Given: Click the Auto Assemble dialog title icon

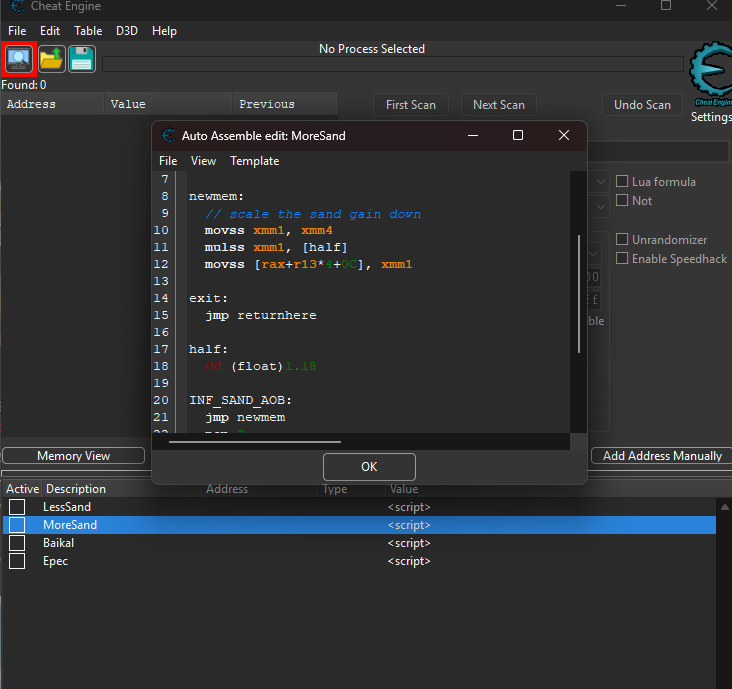Looking at the screenshot, I should click(x=168, y=136).
